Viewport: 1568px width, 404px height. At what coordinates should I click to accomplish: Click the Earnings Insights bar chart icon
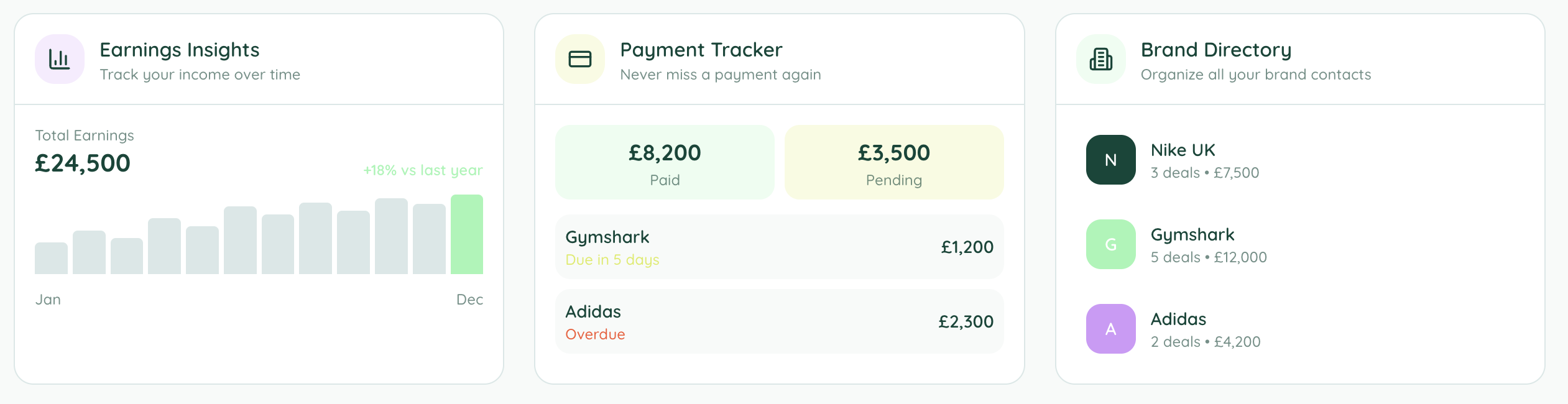click(x=60, y=59)
